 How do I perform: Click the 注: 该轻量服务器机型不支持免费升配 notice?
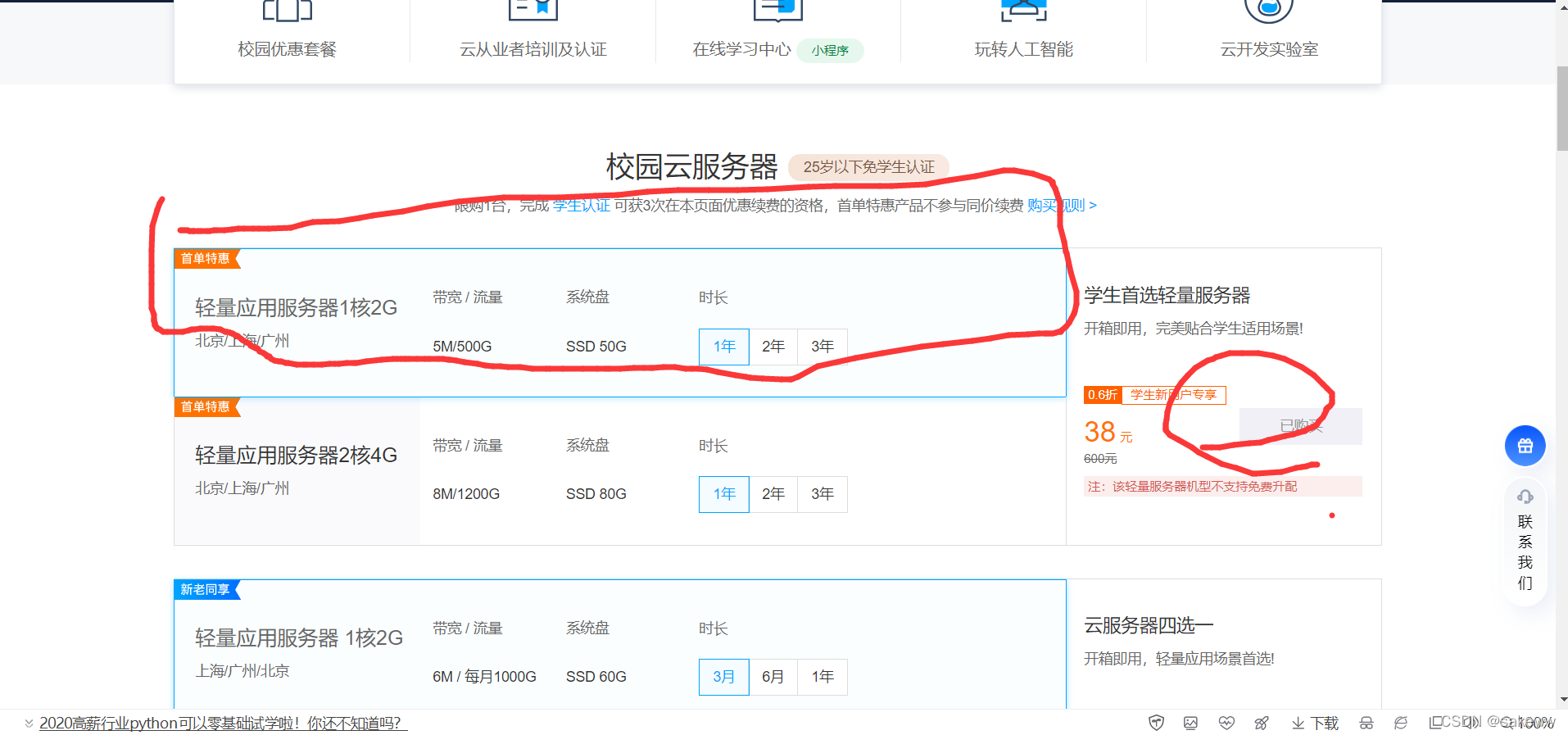click(1223, 487)
